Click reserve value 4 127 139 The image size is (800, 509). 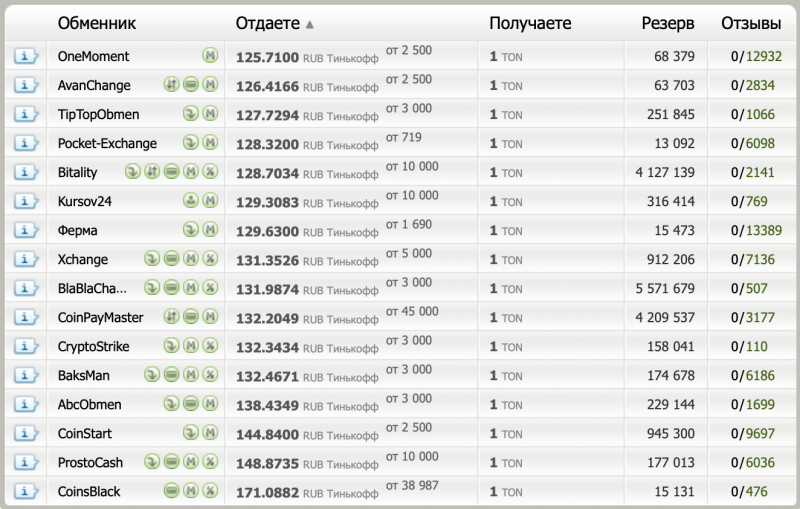point(665,172)
